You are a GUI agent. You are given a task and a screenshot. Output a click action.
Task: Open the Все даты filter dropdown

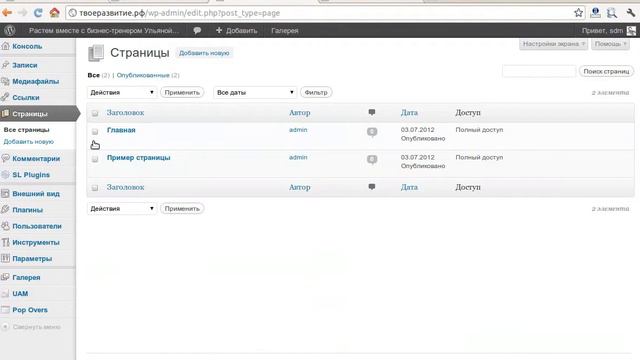click(x=255, y=93)
